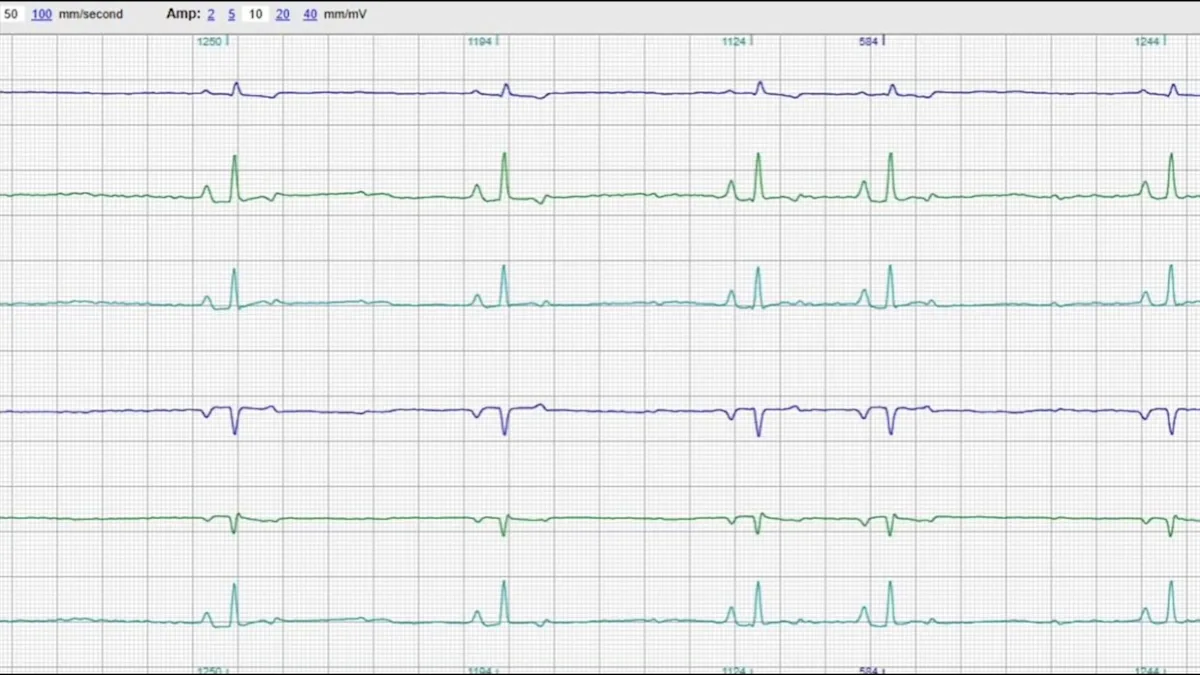
Task: Click the 1194 ms beat marker in upper ruler
Action: 482,42
